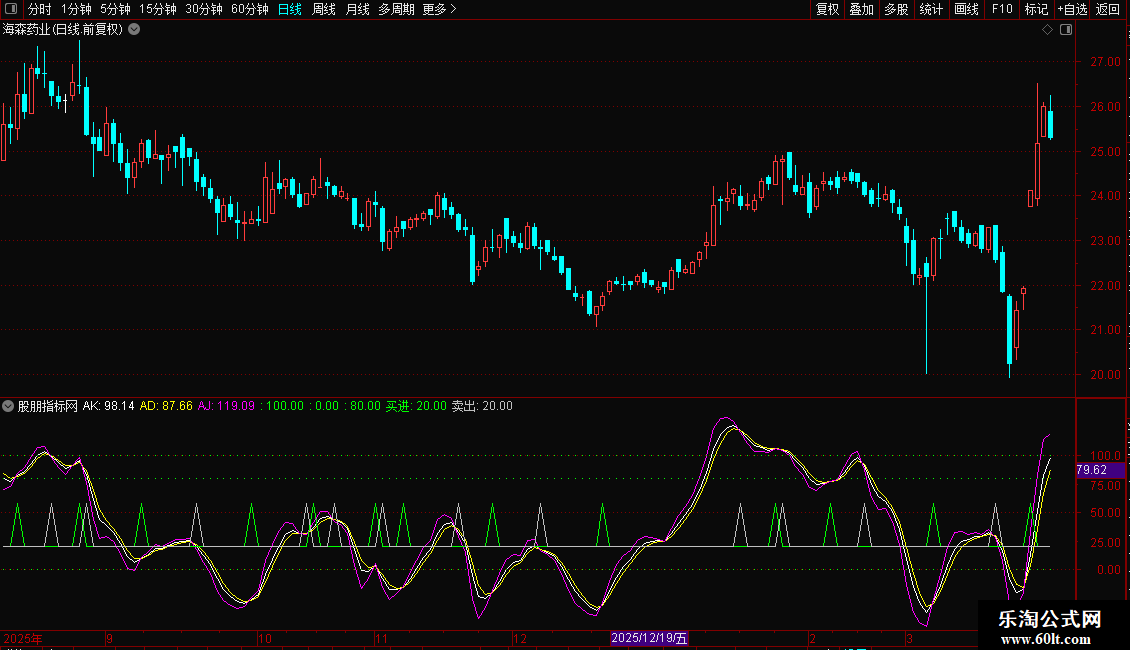Select 月线 monthly chart period
The image size is (1130, 650).
click(357, 9)
